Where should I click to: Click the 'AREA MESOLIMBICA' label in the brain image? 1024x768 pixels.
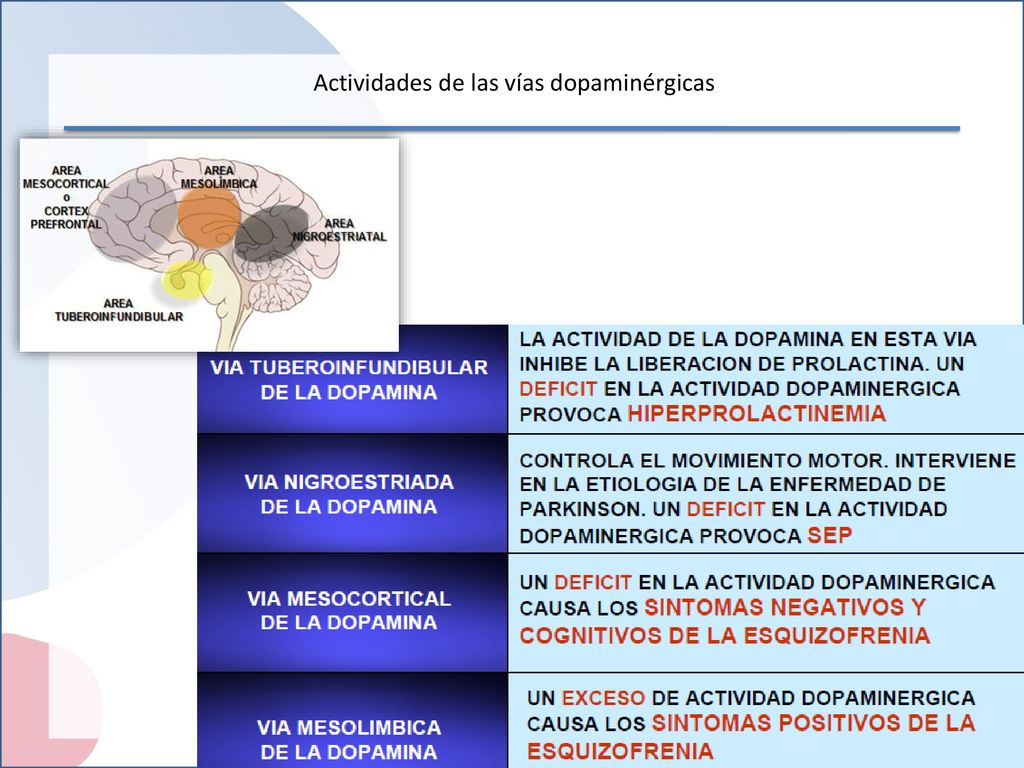click(219, 177)
